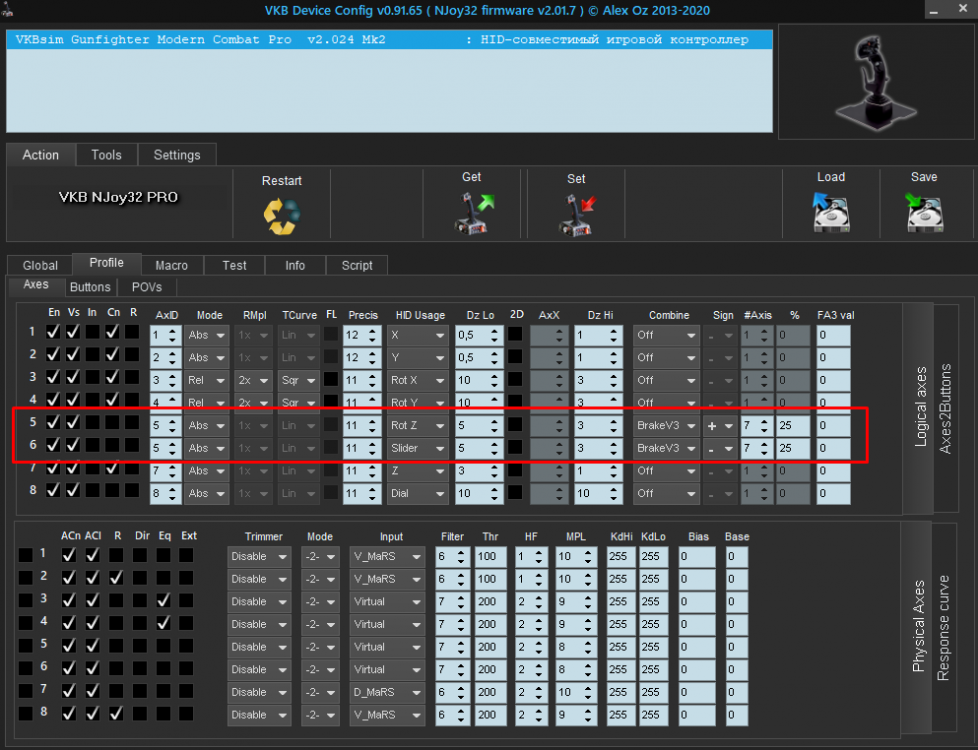Viewport: 978px width, 750px height.
Task: Click the Load profile disk icon
Action: click(830, 212)
